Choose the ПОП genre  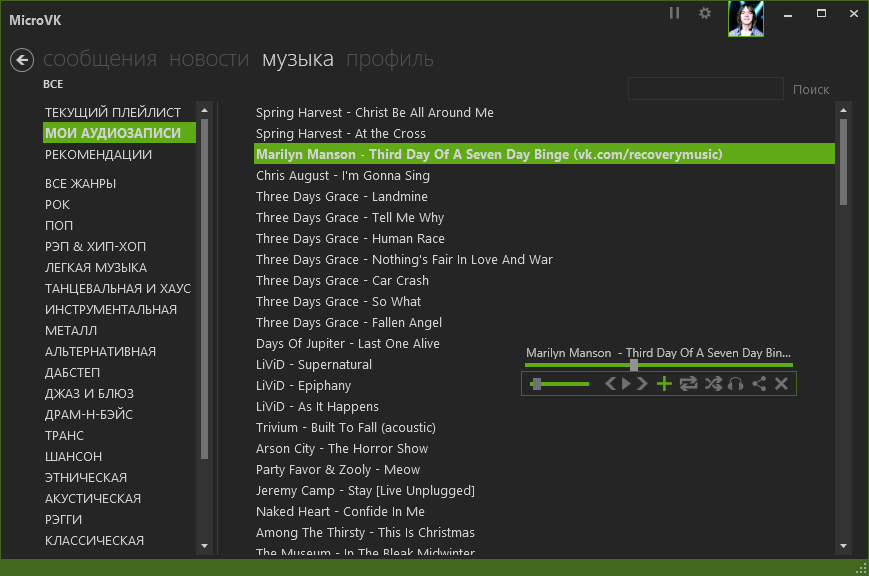[x=59, y=226]
